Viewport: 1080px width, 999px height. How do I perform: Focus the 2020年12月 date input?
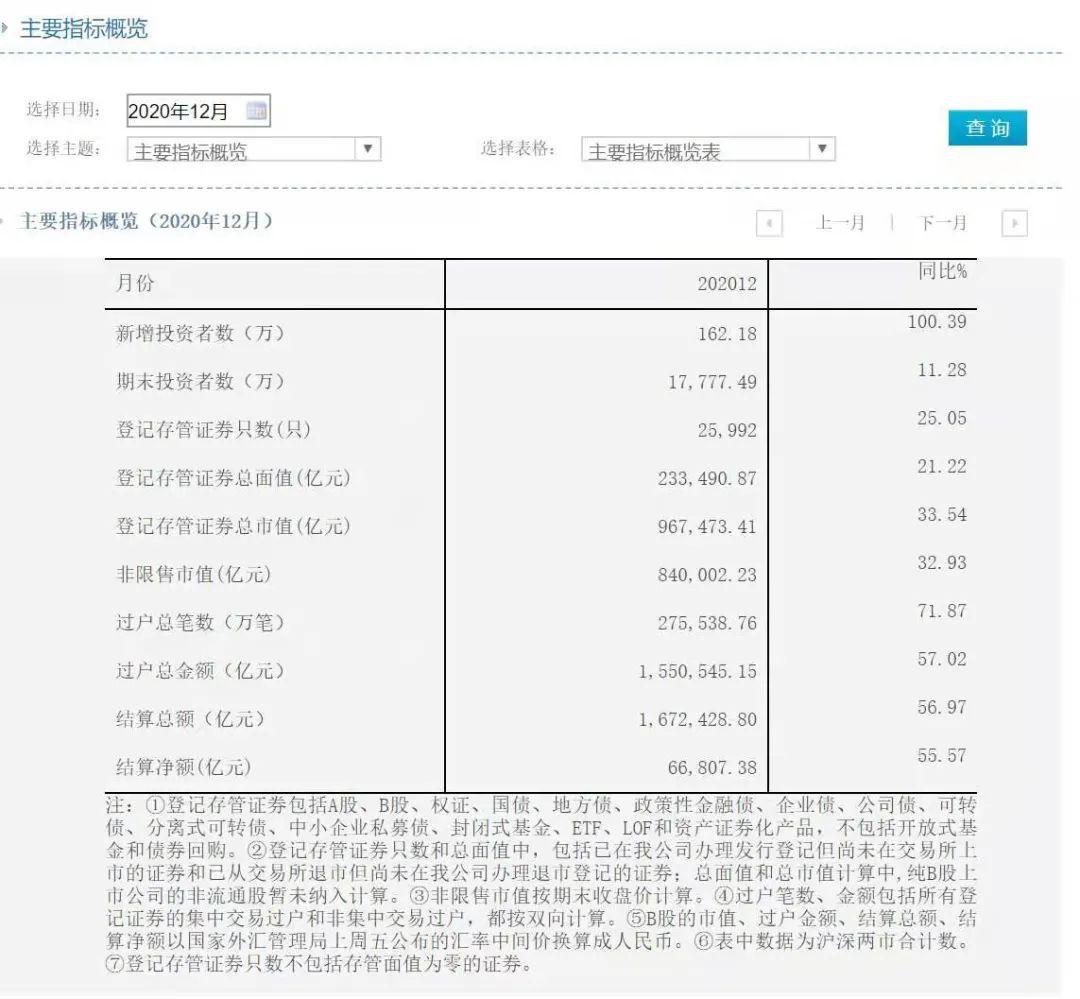[183, 111]
